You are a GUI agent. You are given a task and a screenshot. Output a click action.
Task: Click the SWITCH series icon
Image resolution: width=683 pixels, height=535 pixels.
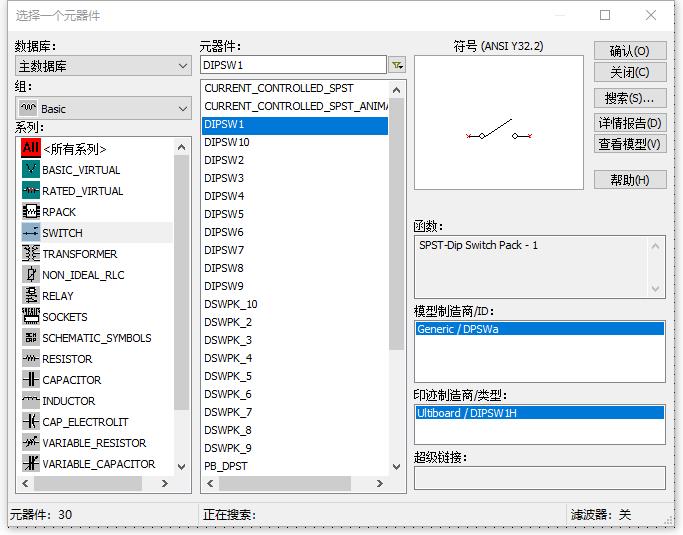[x=30, y=232]
